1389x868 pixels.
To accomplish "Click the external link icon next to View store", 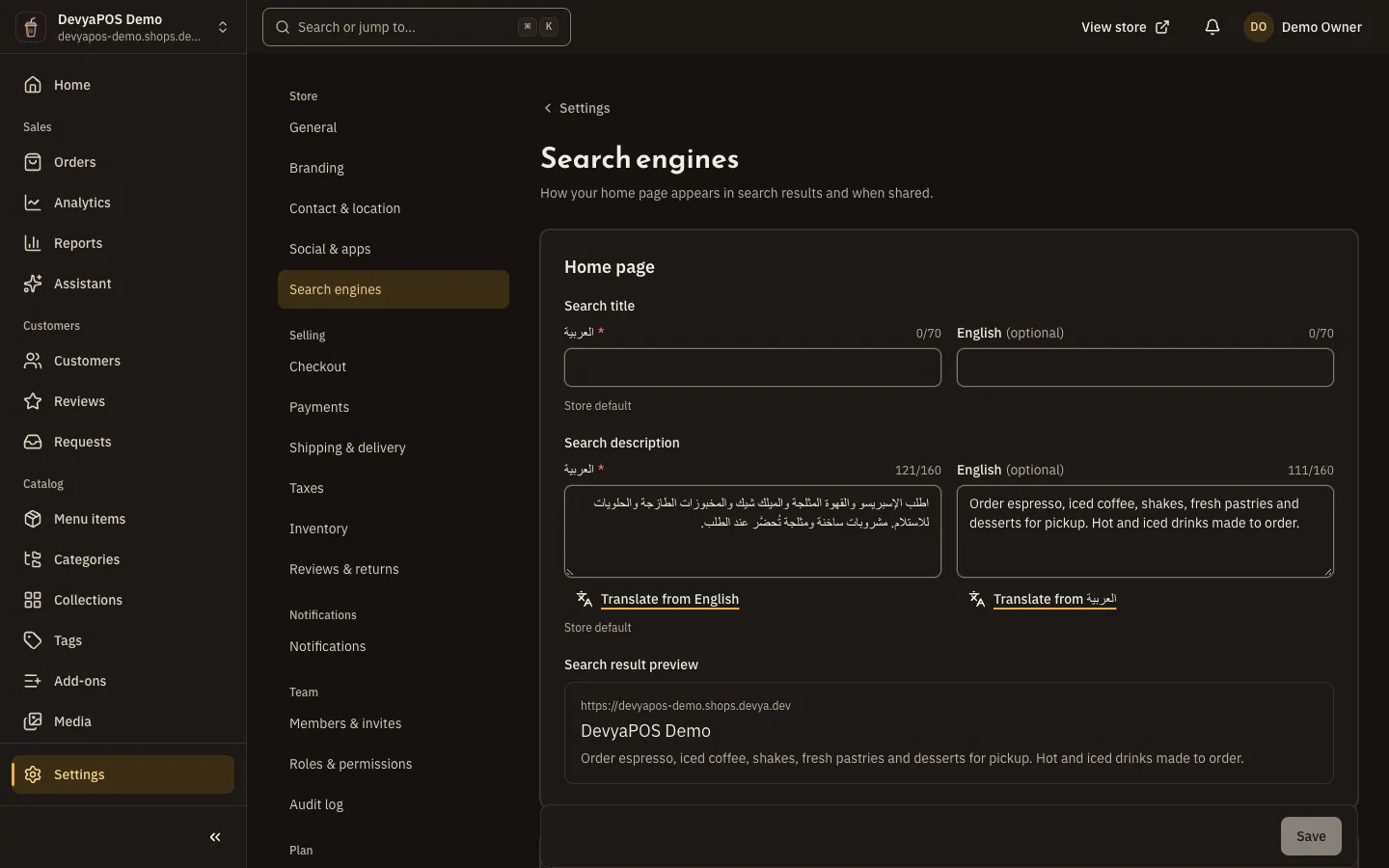I will (x=1162, y=27).
